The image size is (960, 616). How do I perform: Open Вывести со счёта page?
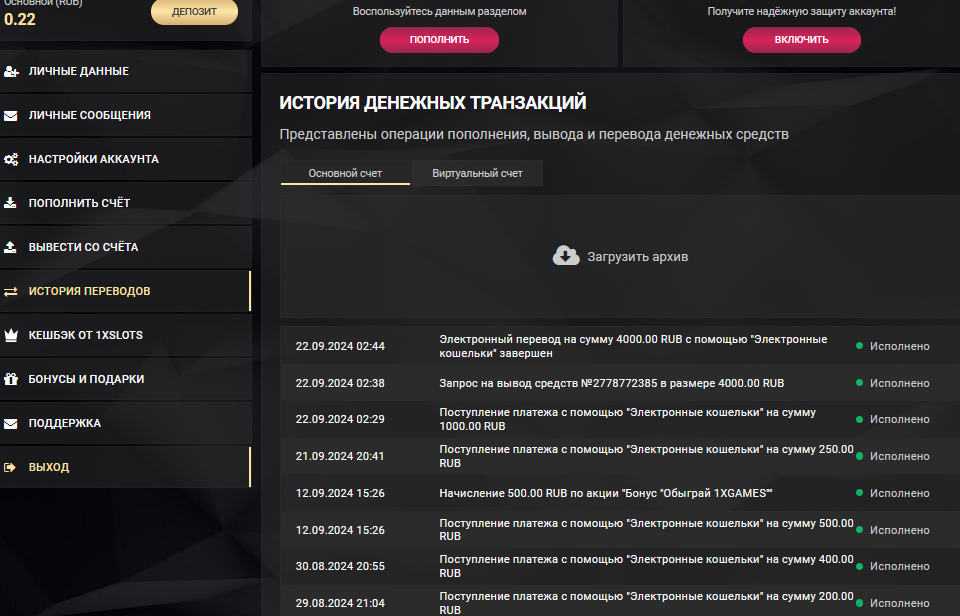point(126,247)
